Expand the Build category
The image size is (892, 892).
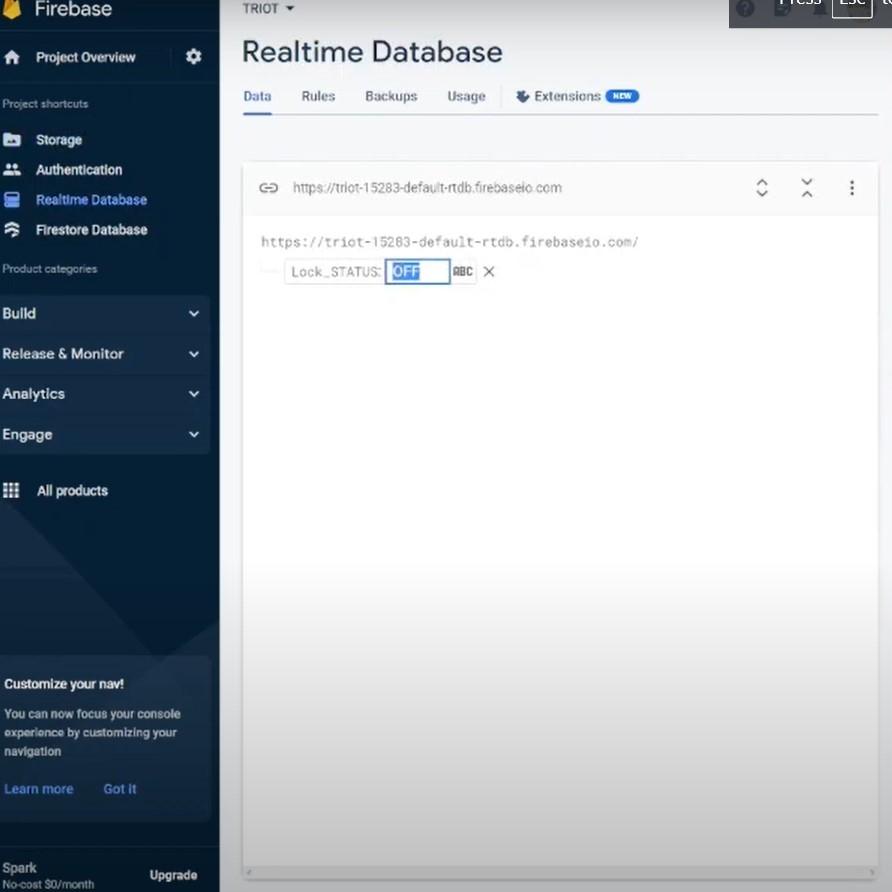click(x=193, y=313)
